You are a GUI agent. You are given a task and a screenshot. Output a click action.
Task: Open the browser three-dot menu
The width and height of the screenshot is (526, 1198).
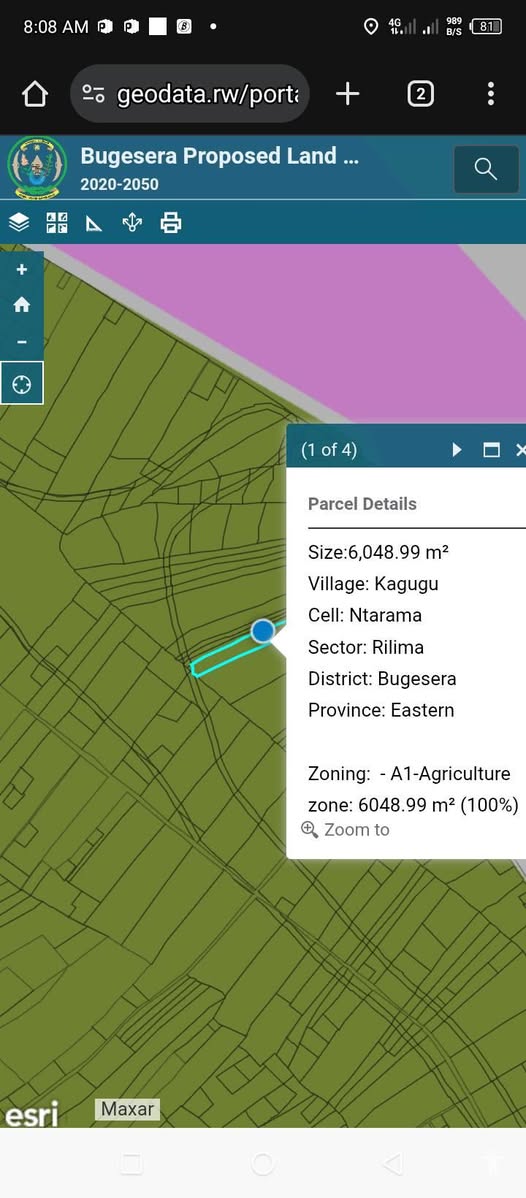click(x=491, y=94)
